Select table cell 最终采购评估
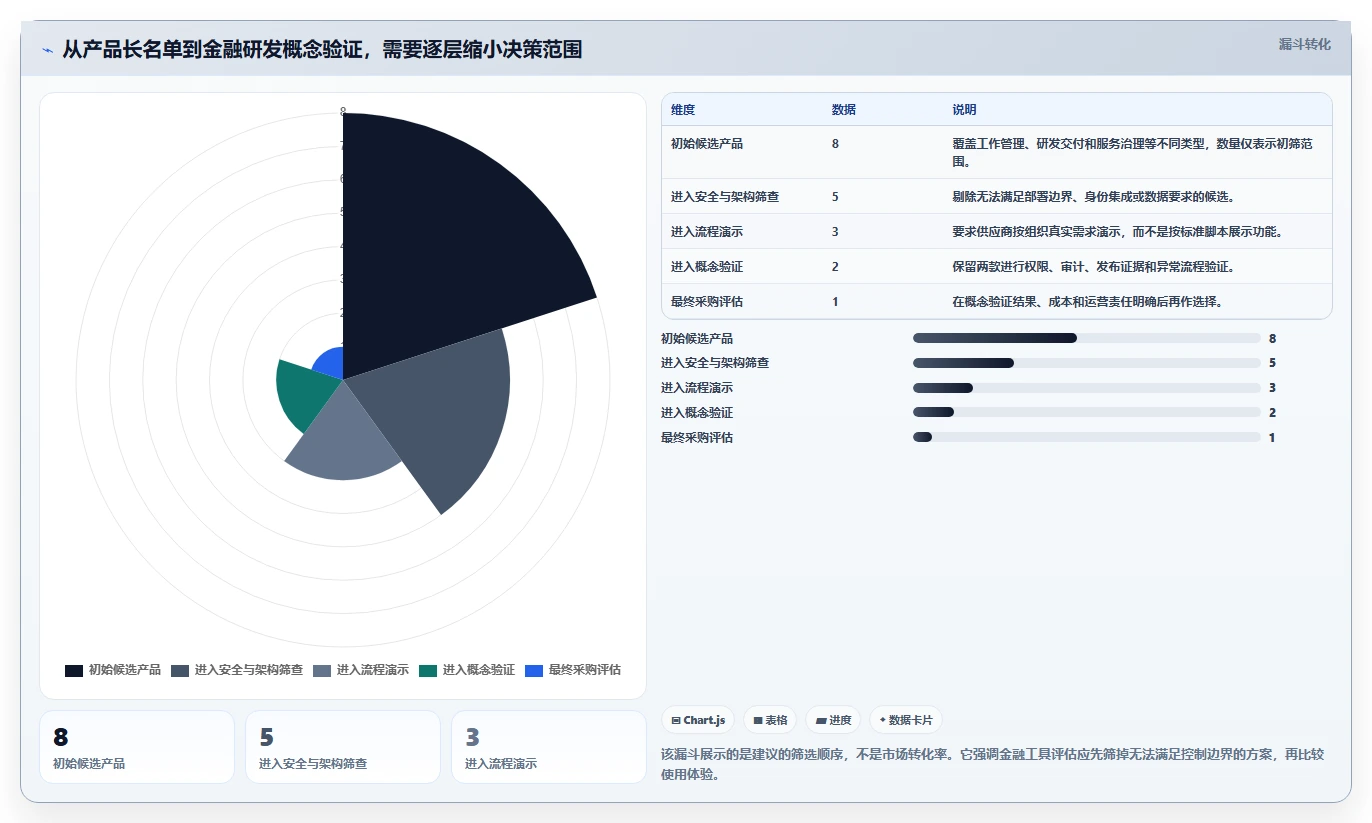This screenshot has width=1372, height=823. 707,302
